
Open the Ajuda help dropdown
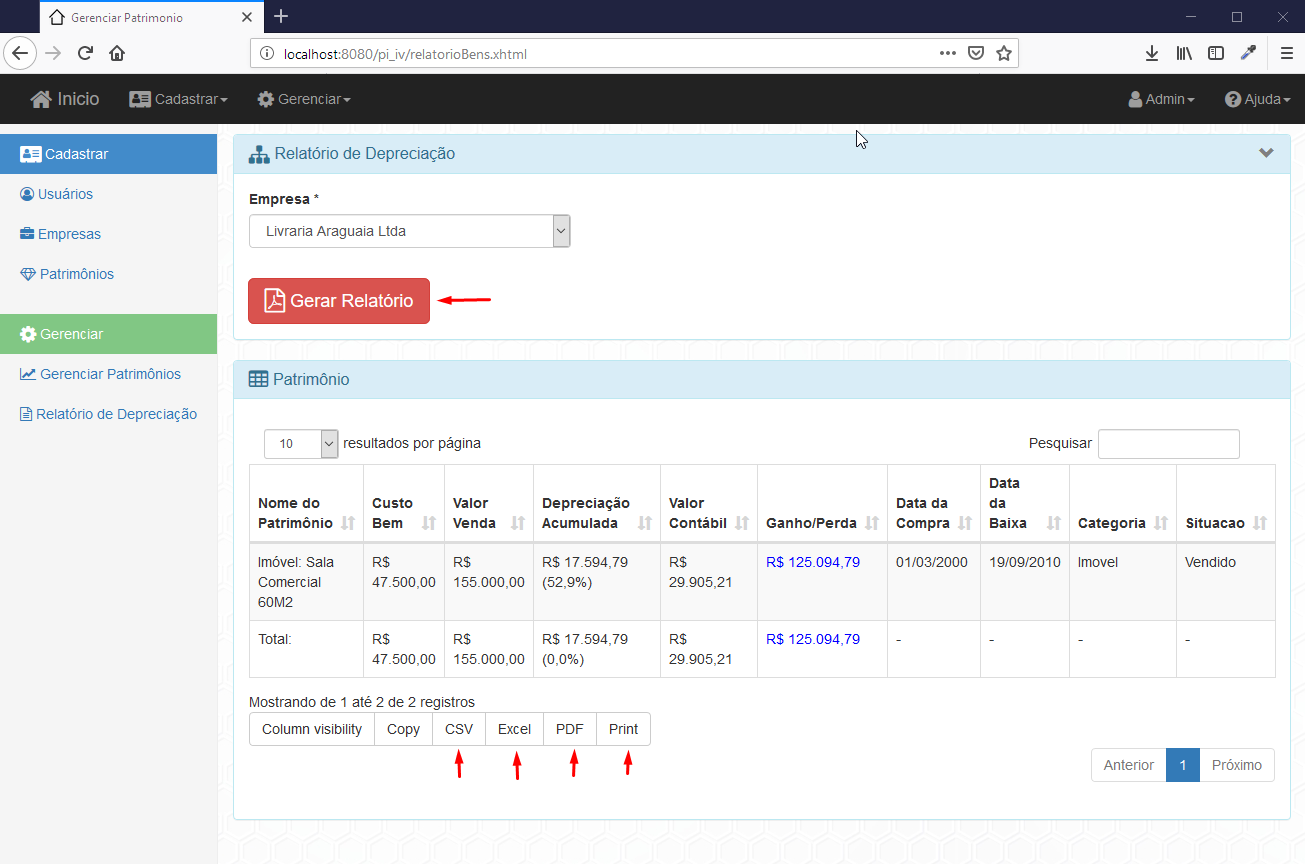[1257, 99]
